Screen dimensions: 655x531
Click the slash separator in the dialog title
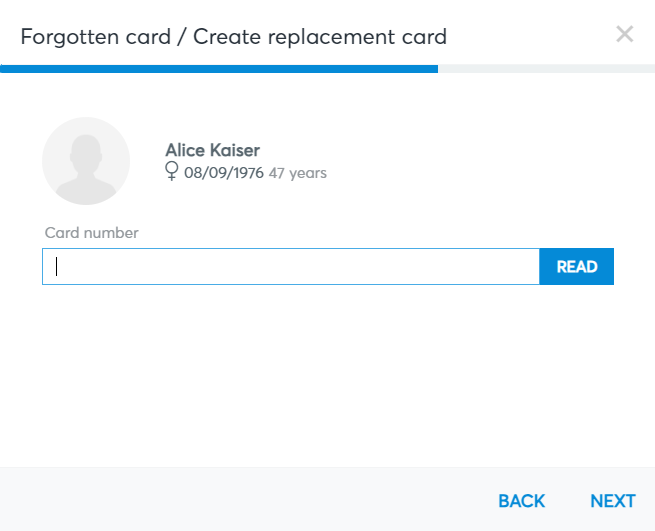tap(182, 37)
